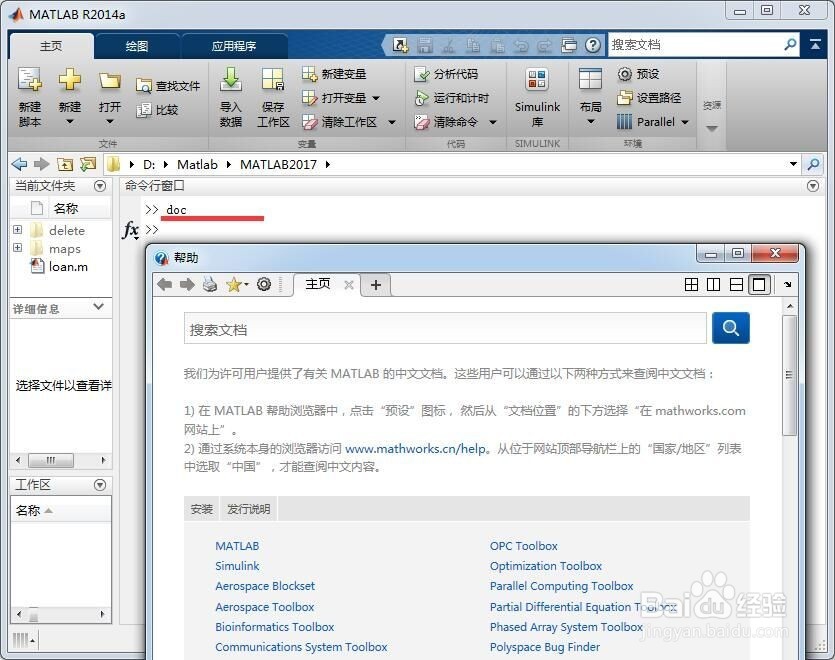The image size is (835, 660).
Task: Open Preferences (预设) gear
Action: click(x=638, y=74)
